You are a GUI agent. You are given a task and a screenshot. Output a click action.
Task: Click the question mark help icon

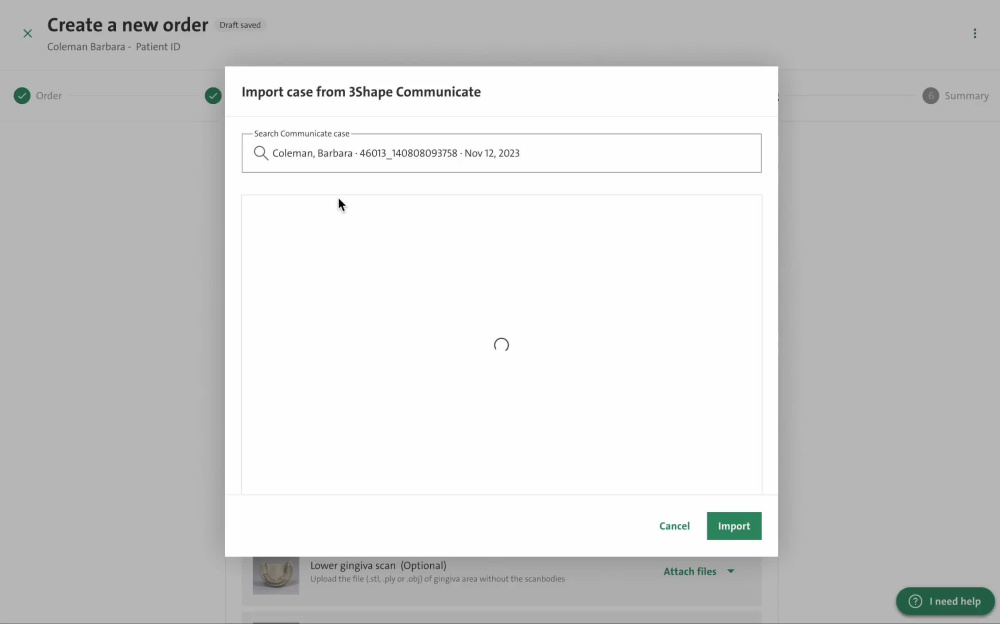click(x=915, y=601)
